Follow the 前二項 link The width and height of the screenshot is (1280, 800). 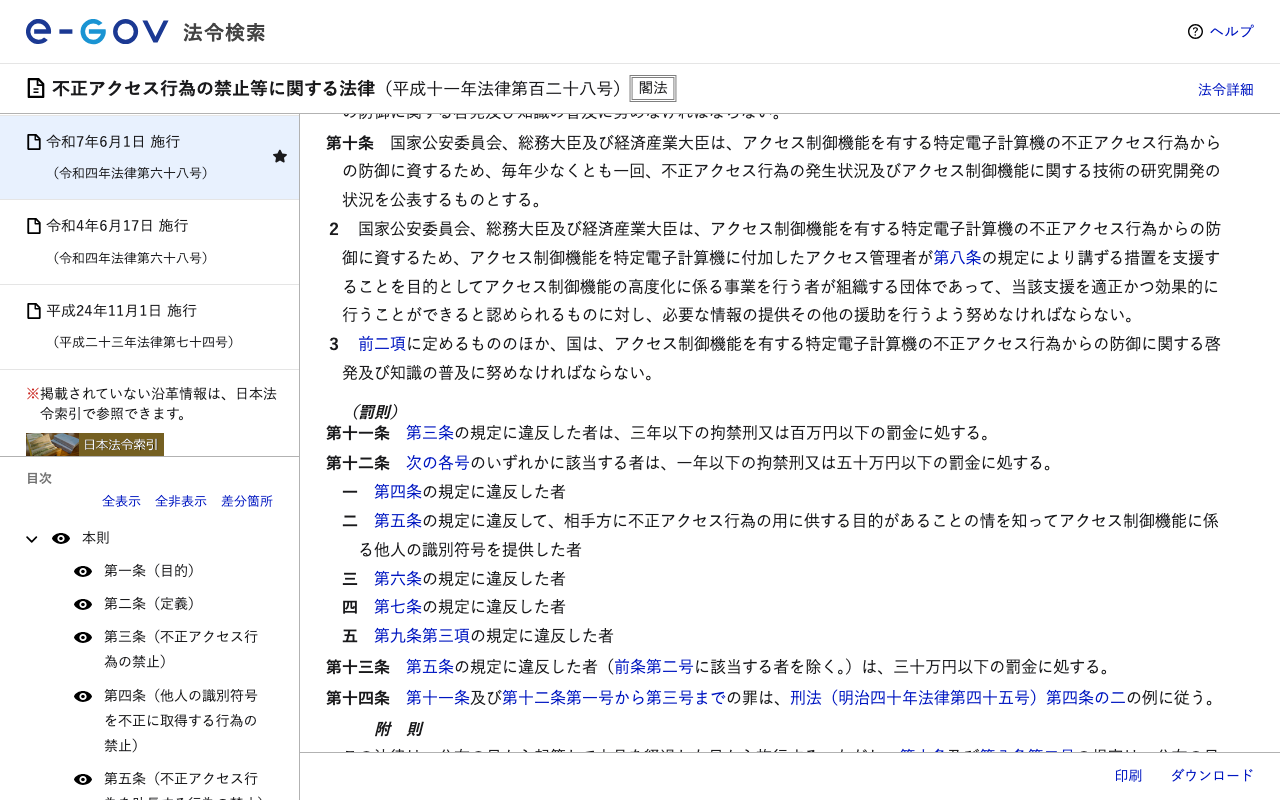[x=382, y=344]
